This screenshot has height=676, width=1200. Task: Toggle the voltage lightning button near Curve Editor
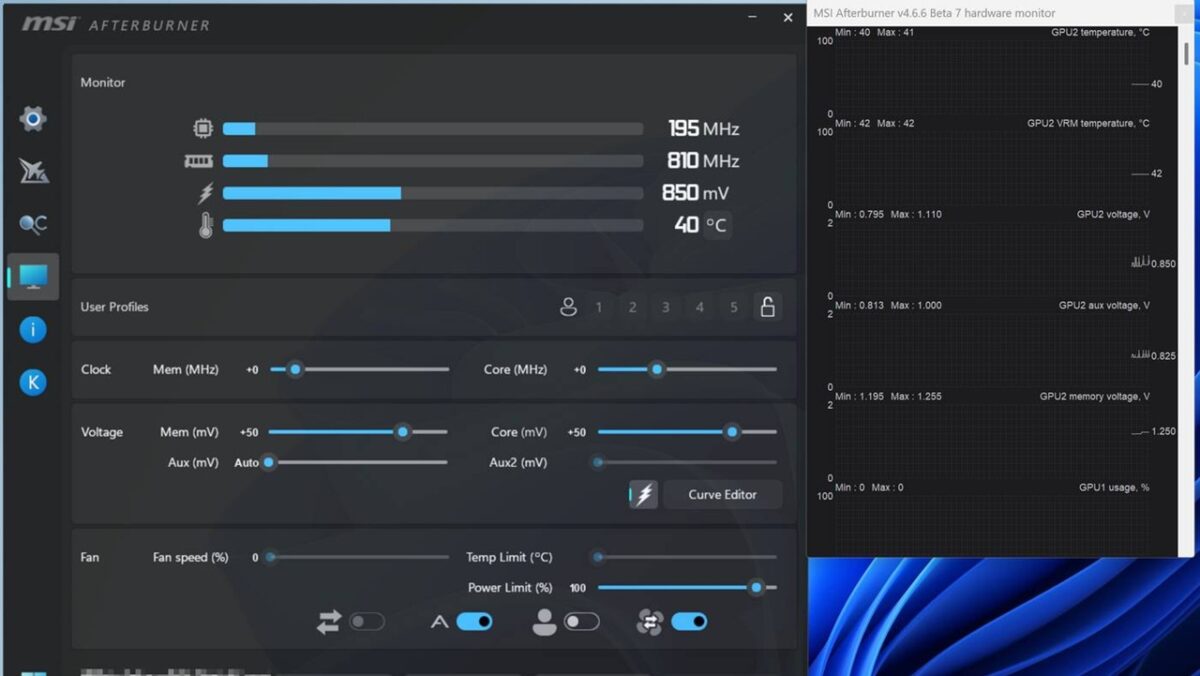coord(644,494)
